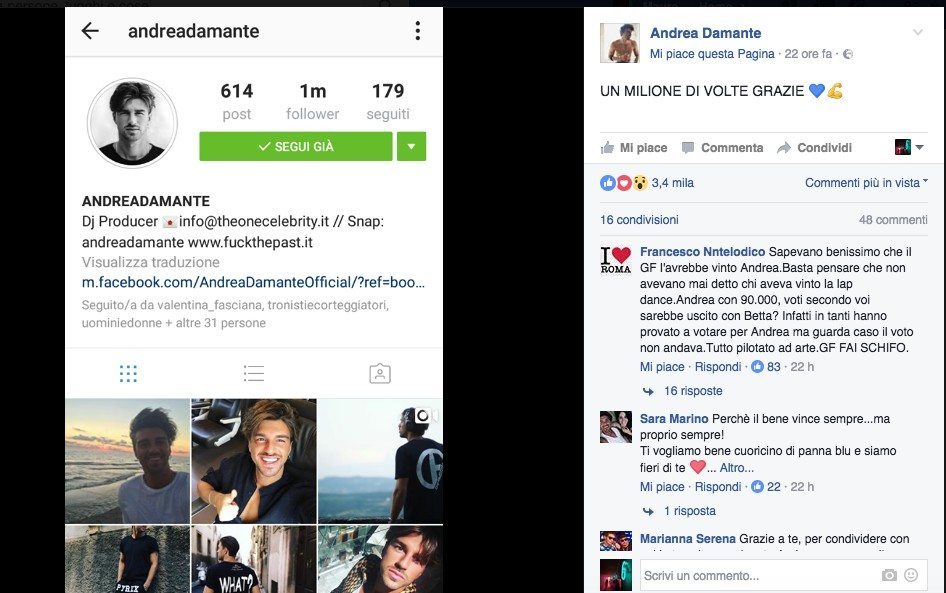Image resolution: width=946 pixels, height=593 pixels.
Task: Open the tagged photos tab icon
Action: coord(380,374)
